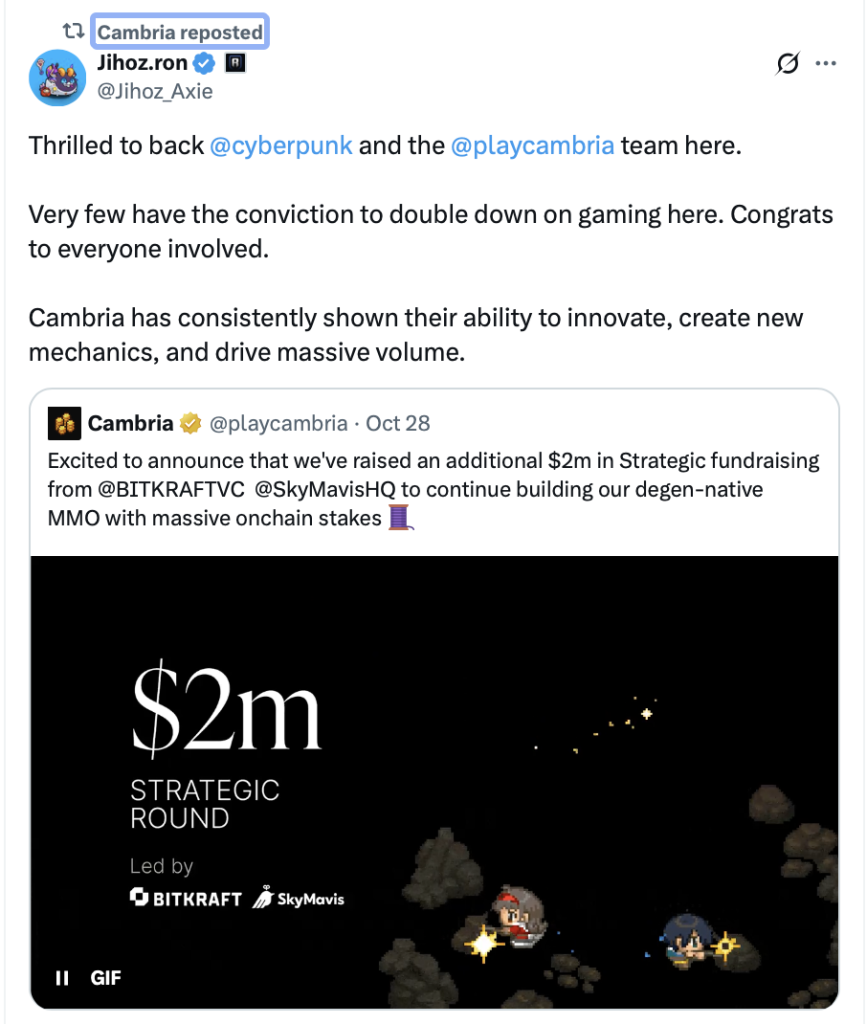Open the "Cambria reposted" link
Image resolution: width=867 pixels, height=1024 pixels.
(180, 32)
